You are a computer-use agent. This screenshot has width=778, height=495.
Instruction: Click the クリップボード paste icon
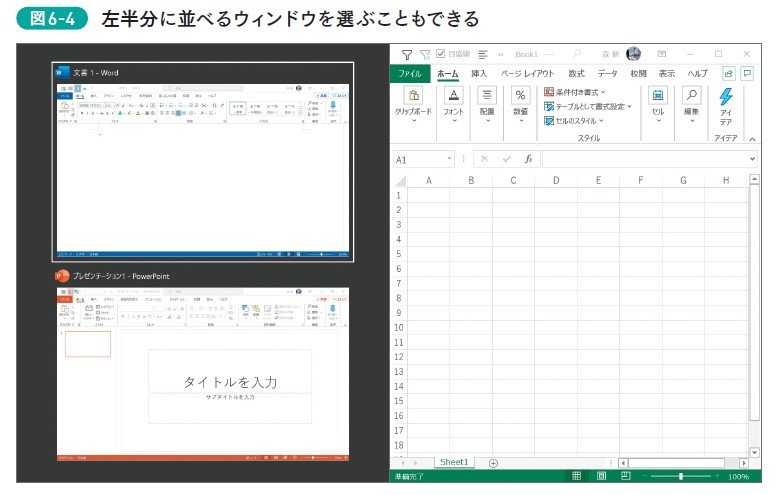pos(414,95)
